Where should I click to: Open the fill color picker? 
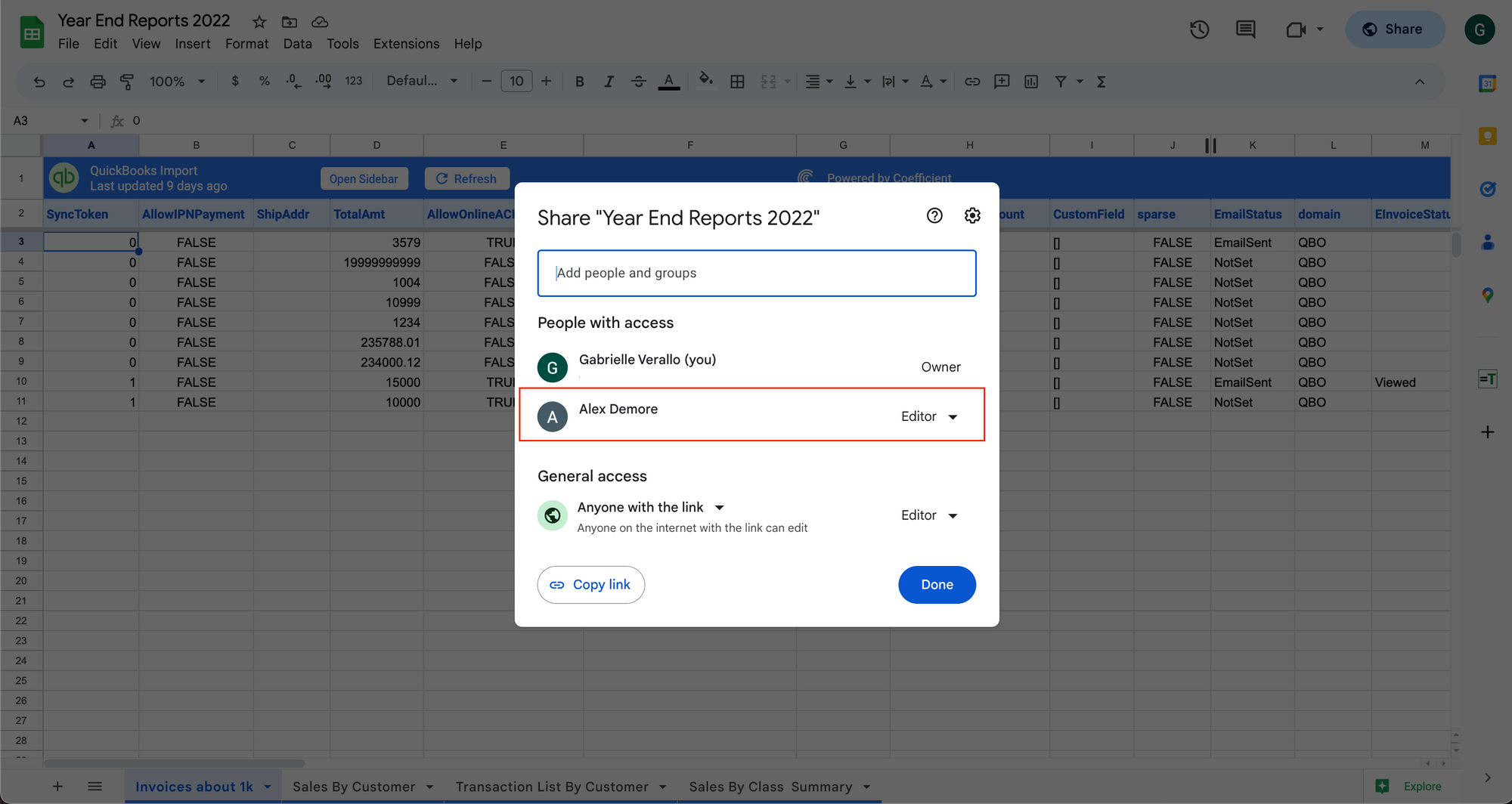click(705, 81)
